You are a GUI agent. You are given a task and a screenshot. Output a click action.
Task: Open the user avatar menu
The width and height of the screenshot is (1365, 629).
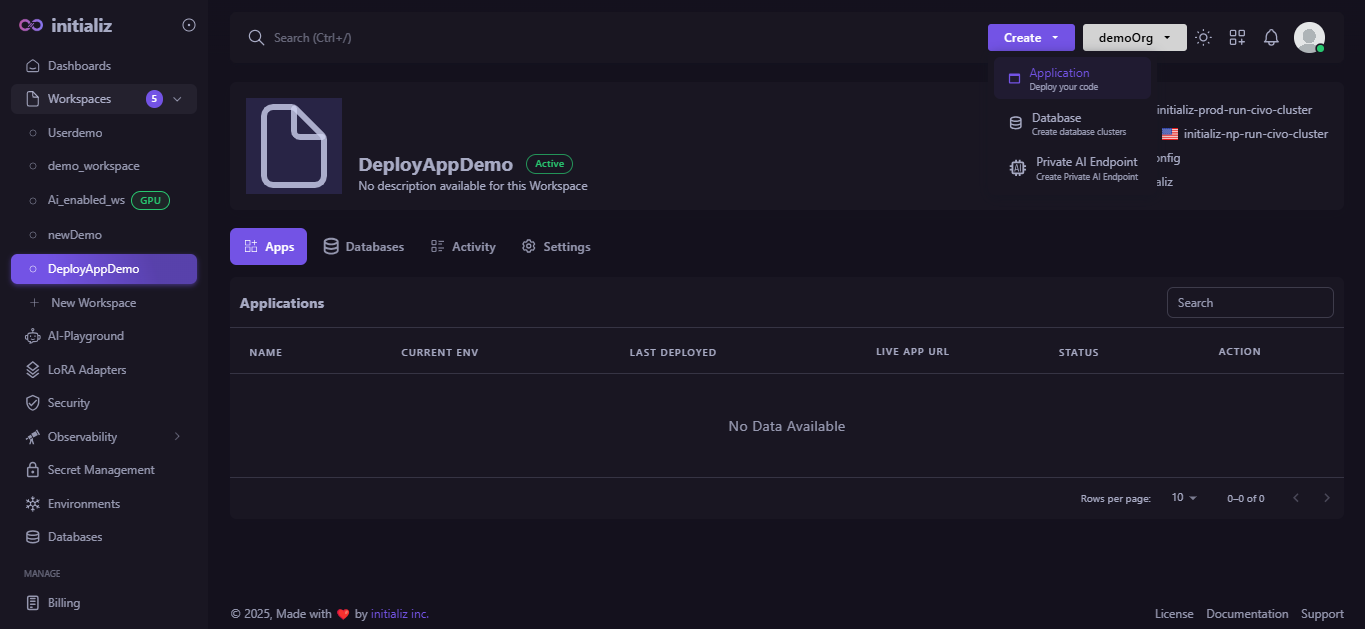click(x=1309, y=38)
